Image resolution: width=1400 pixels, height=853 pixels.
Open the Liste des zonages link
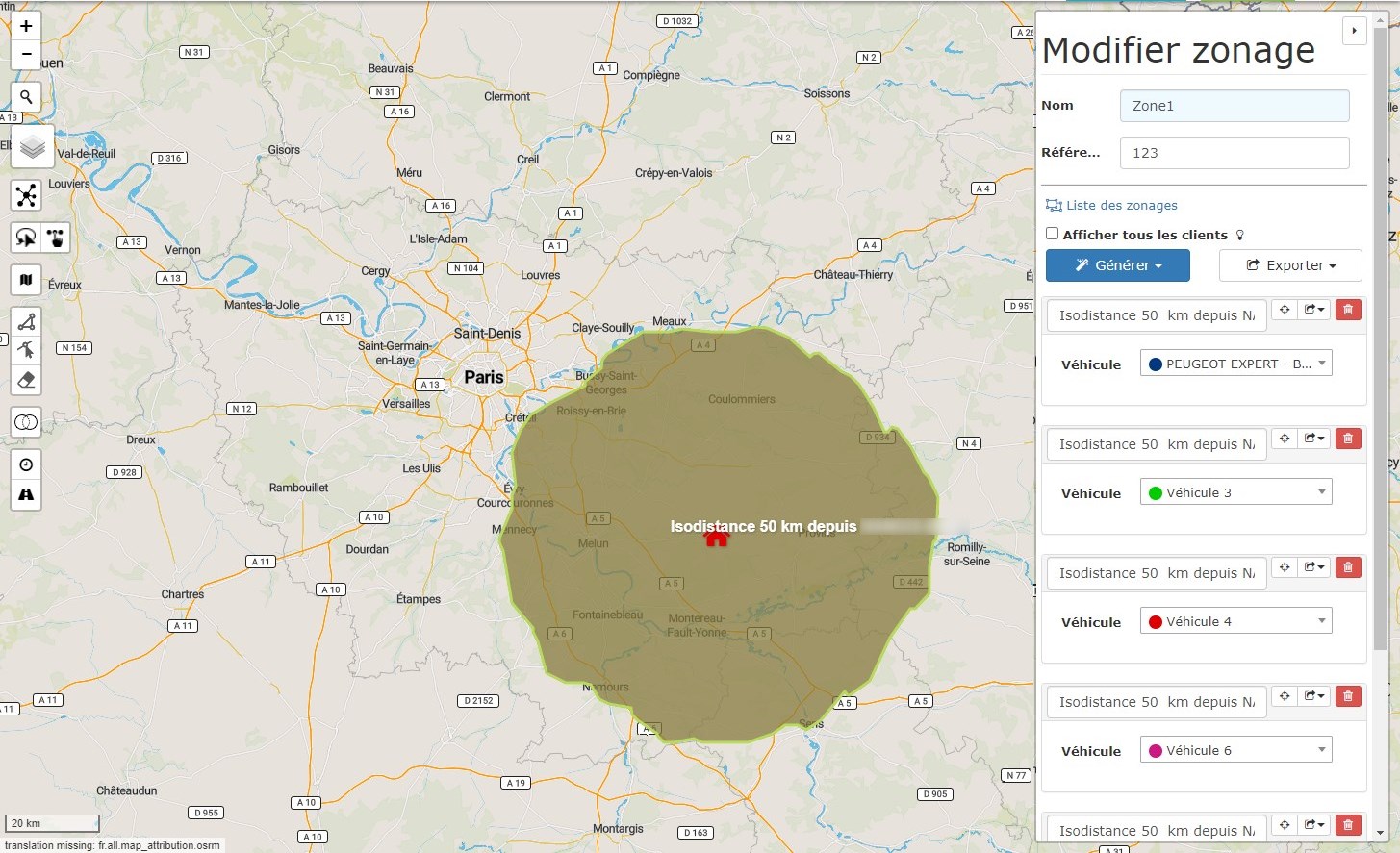coord(1121,205)
